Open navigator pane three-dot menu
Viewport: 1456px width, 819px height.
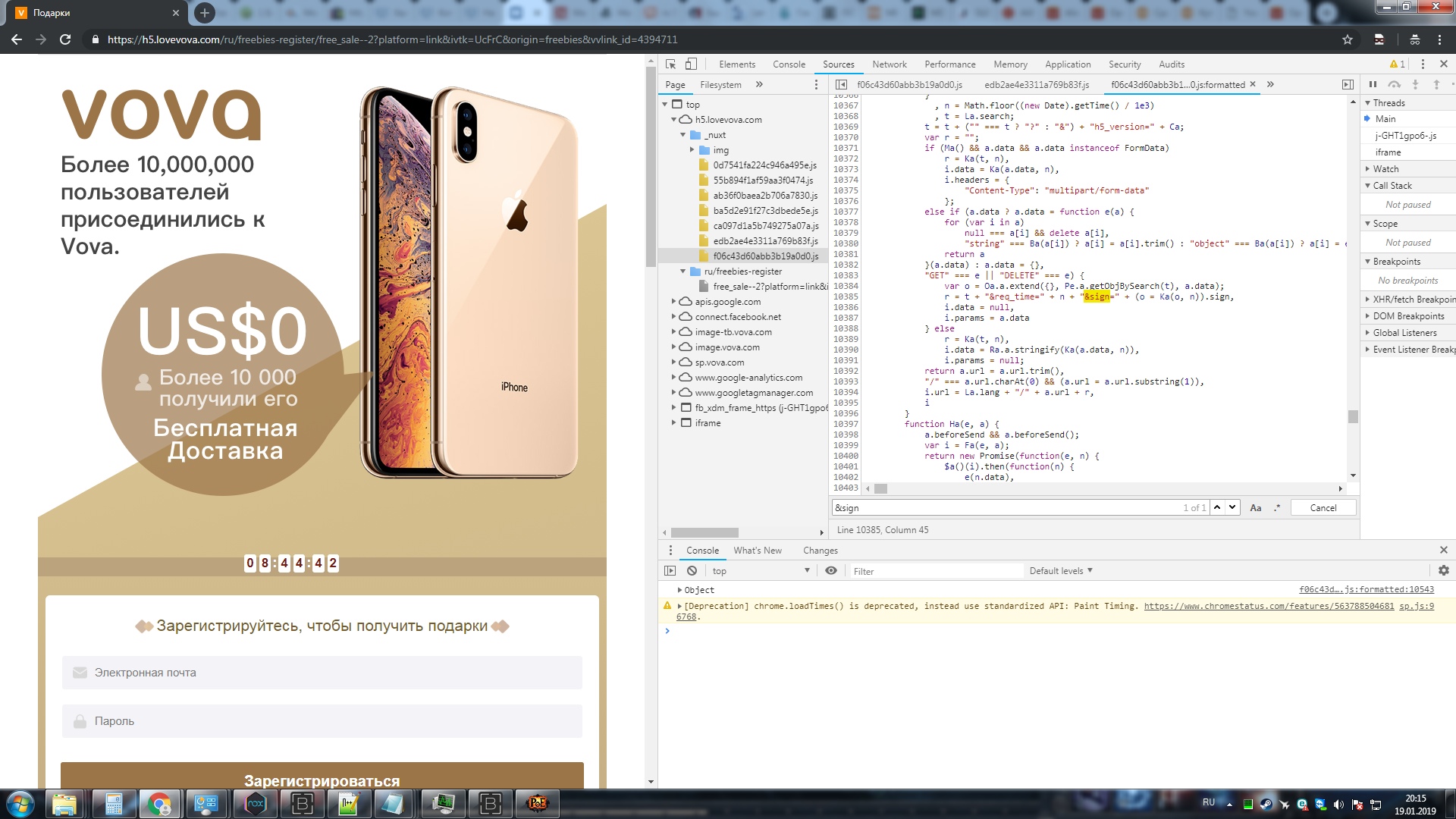tap(816, 85)
